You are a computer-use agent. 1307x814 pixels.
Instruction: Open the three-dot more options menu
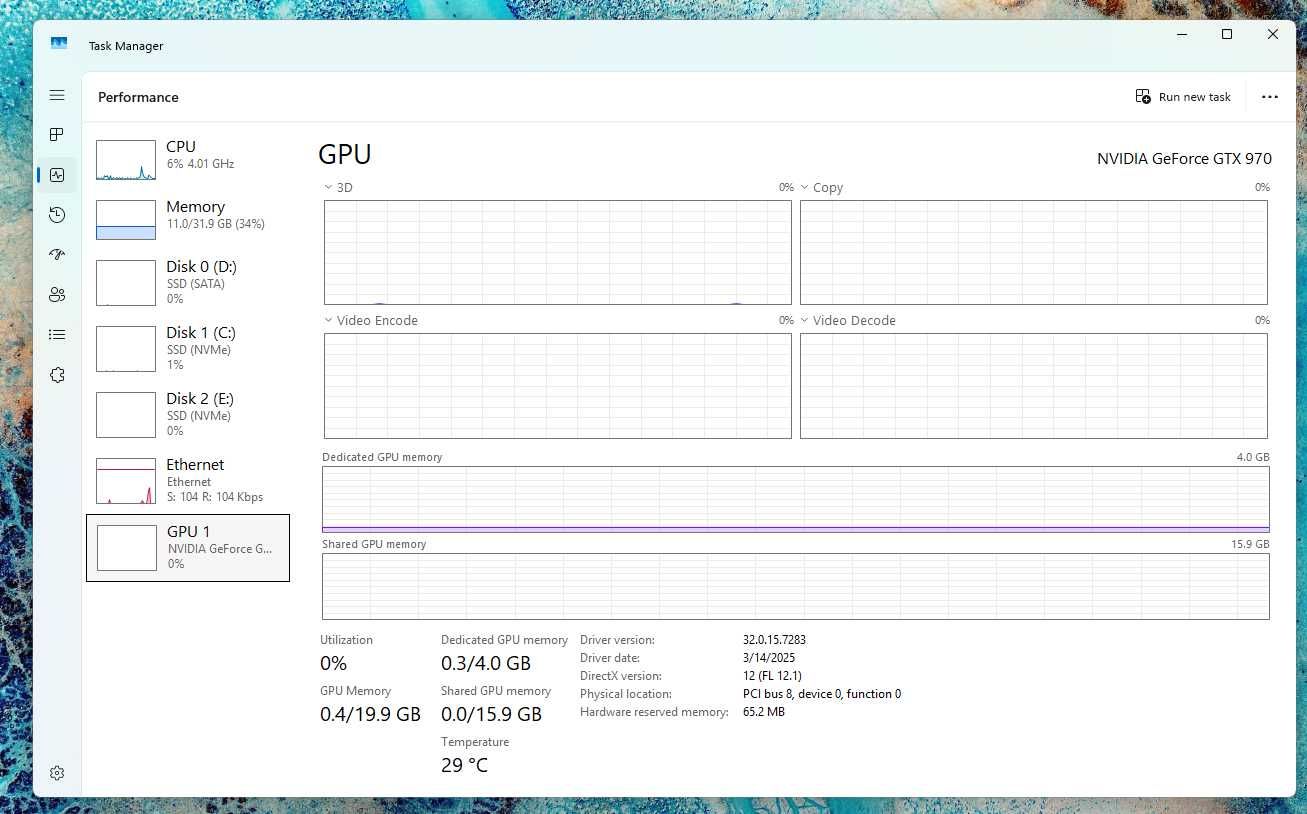coord(1270,97)
